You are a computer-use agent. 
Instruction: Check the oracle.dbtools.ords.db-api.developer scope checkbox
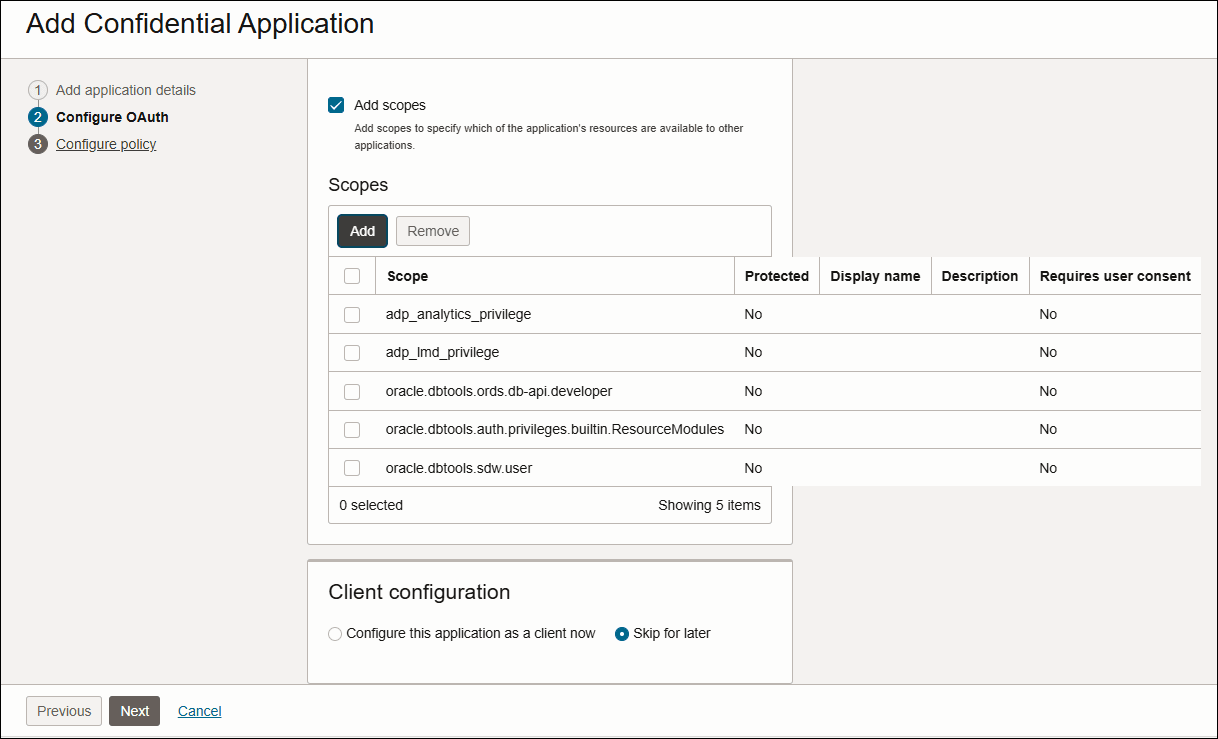352,391
